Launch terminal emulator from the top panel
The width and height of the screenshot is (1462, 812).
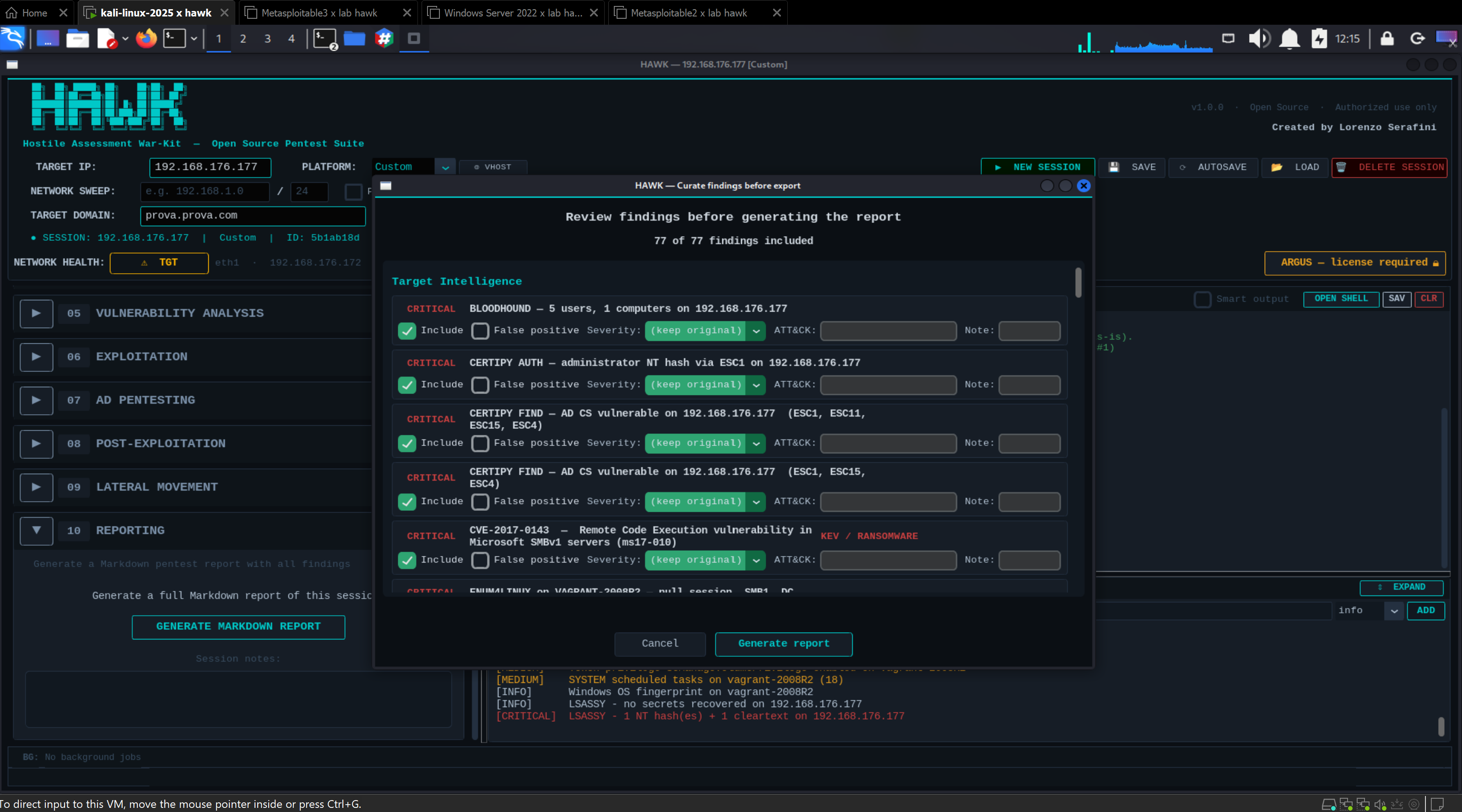(x=174, y=38)
